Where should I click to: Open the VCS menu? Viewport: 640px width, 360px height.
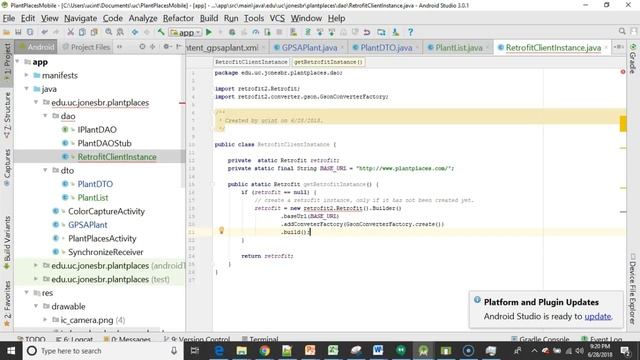[277, 18]
